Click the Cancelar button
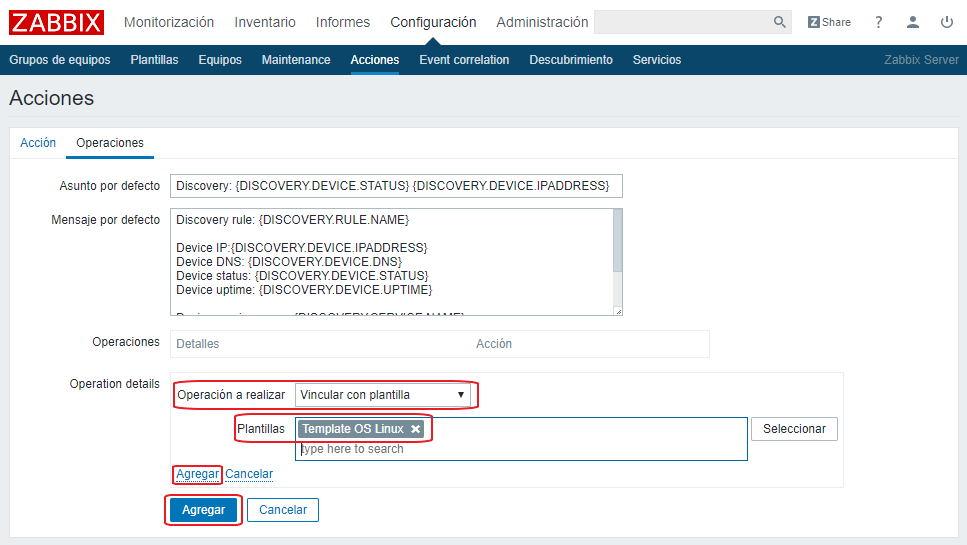 [283, 510]
